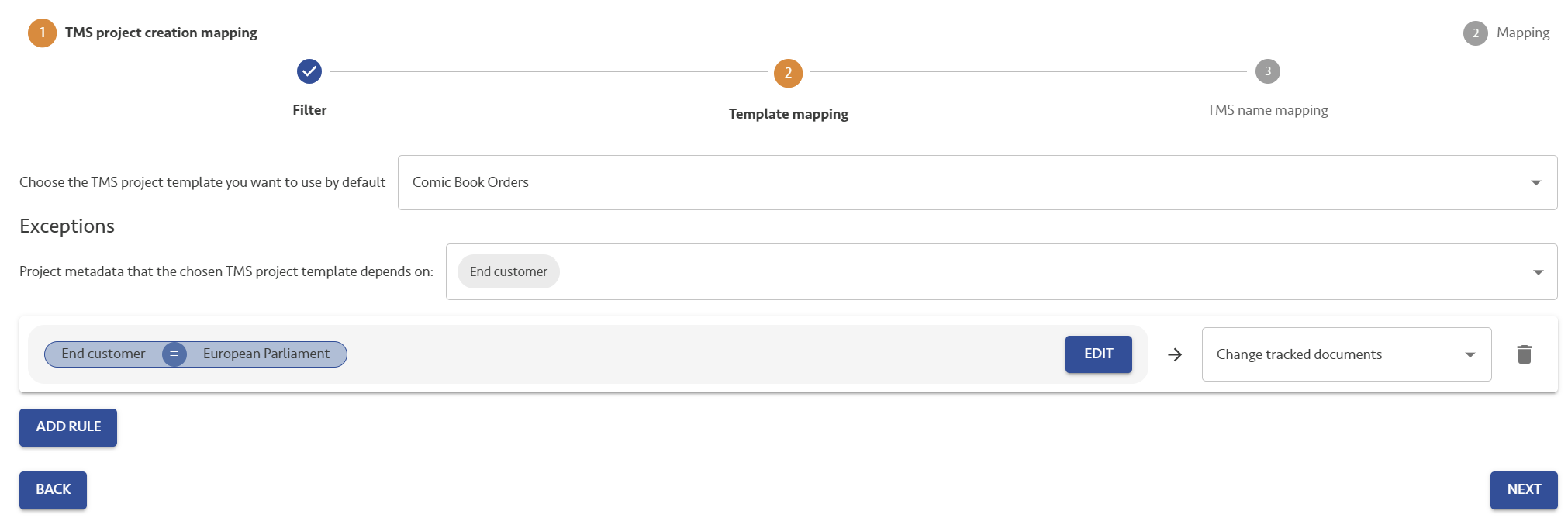Click the completed Filter step checkmark

pos(309,71)
